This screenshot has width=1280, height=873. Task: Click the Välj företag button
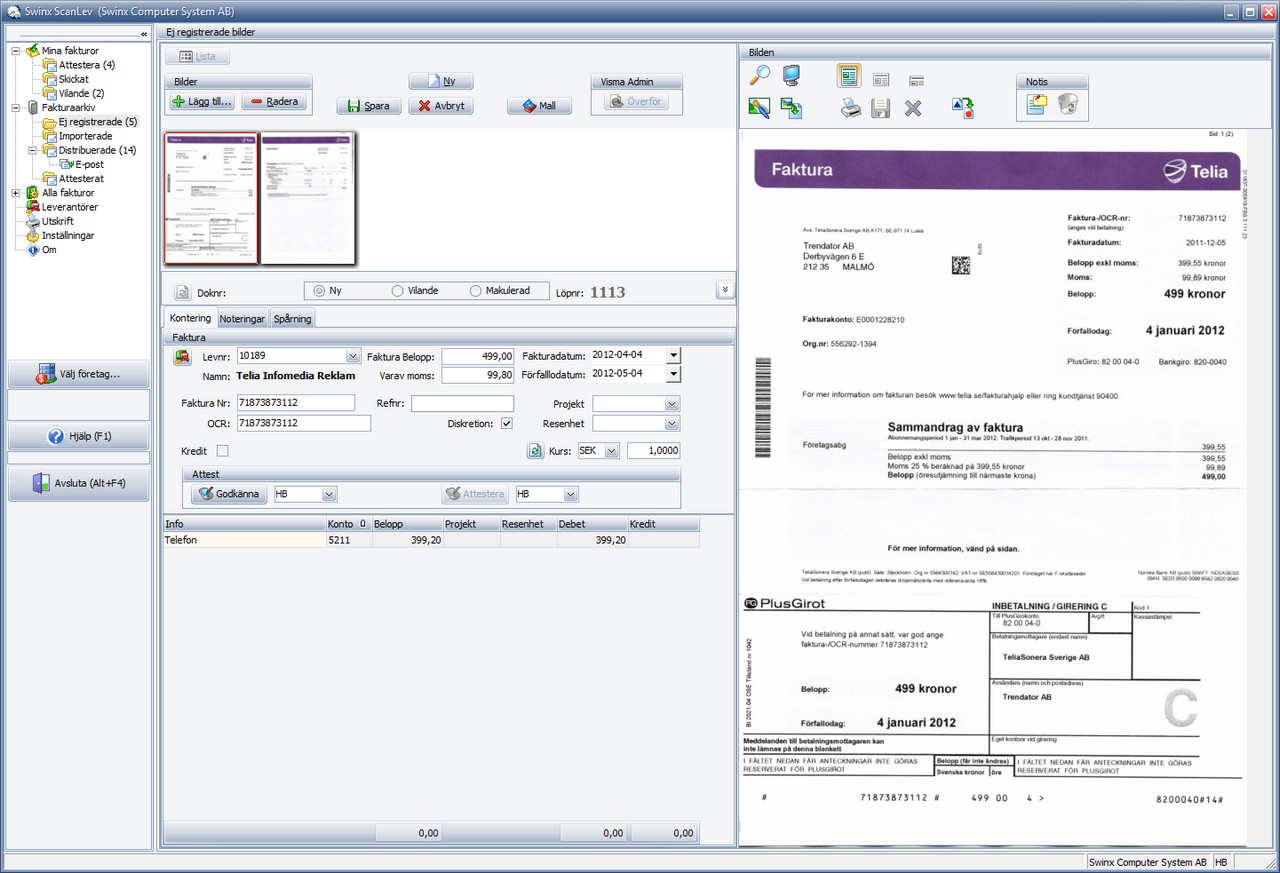tap(78, 374)
